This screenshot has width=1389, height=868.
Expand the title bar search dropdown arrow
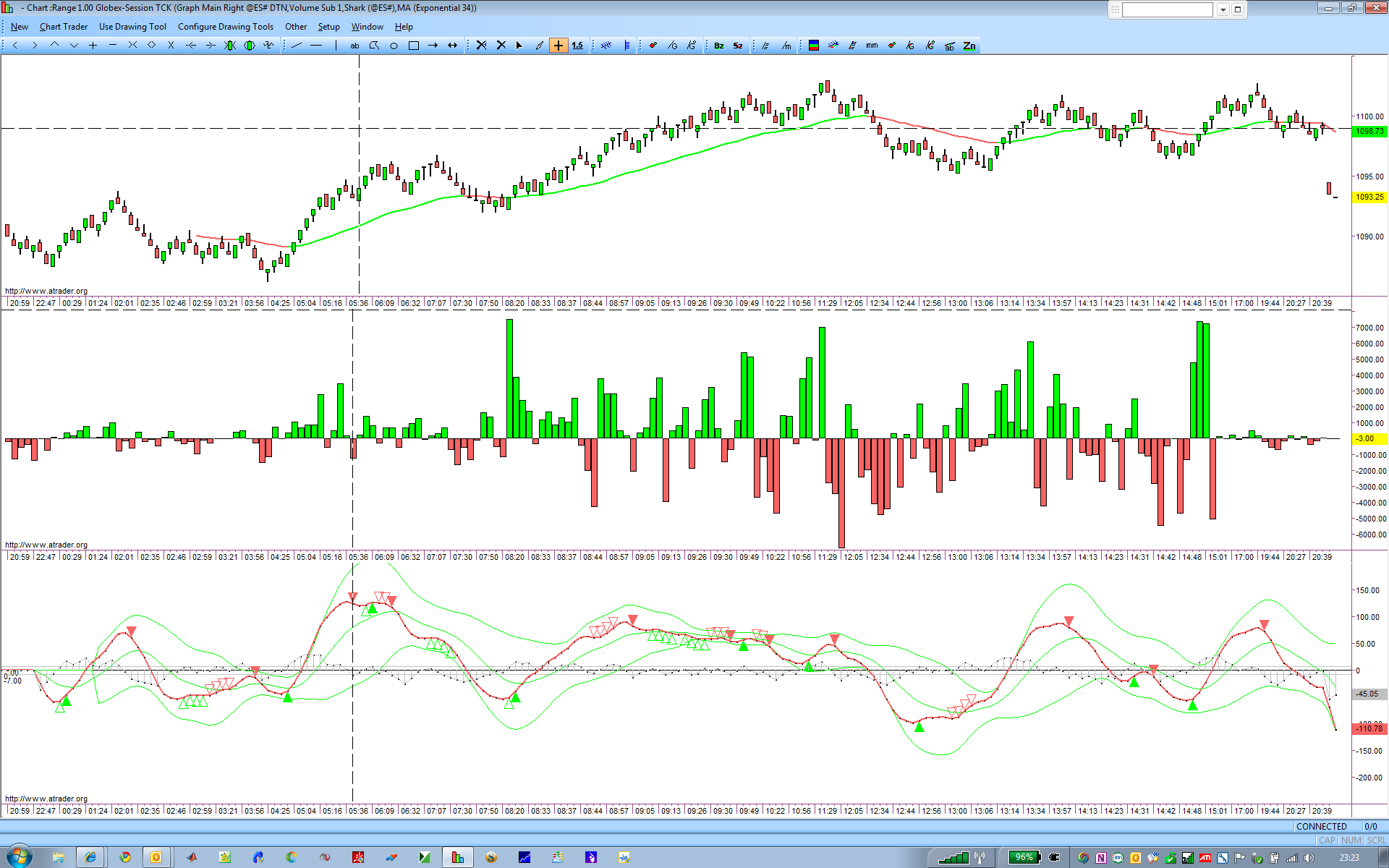coord(1223,9)
